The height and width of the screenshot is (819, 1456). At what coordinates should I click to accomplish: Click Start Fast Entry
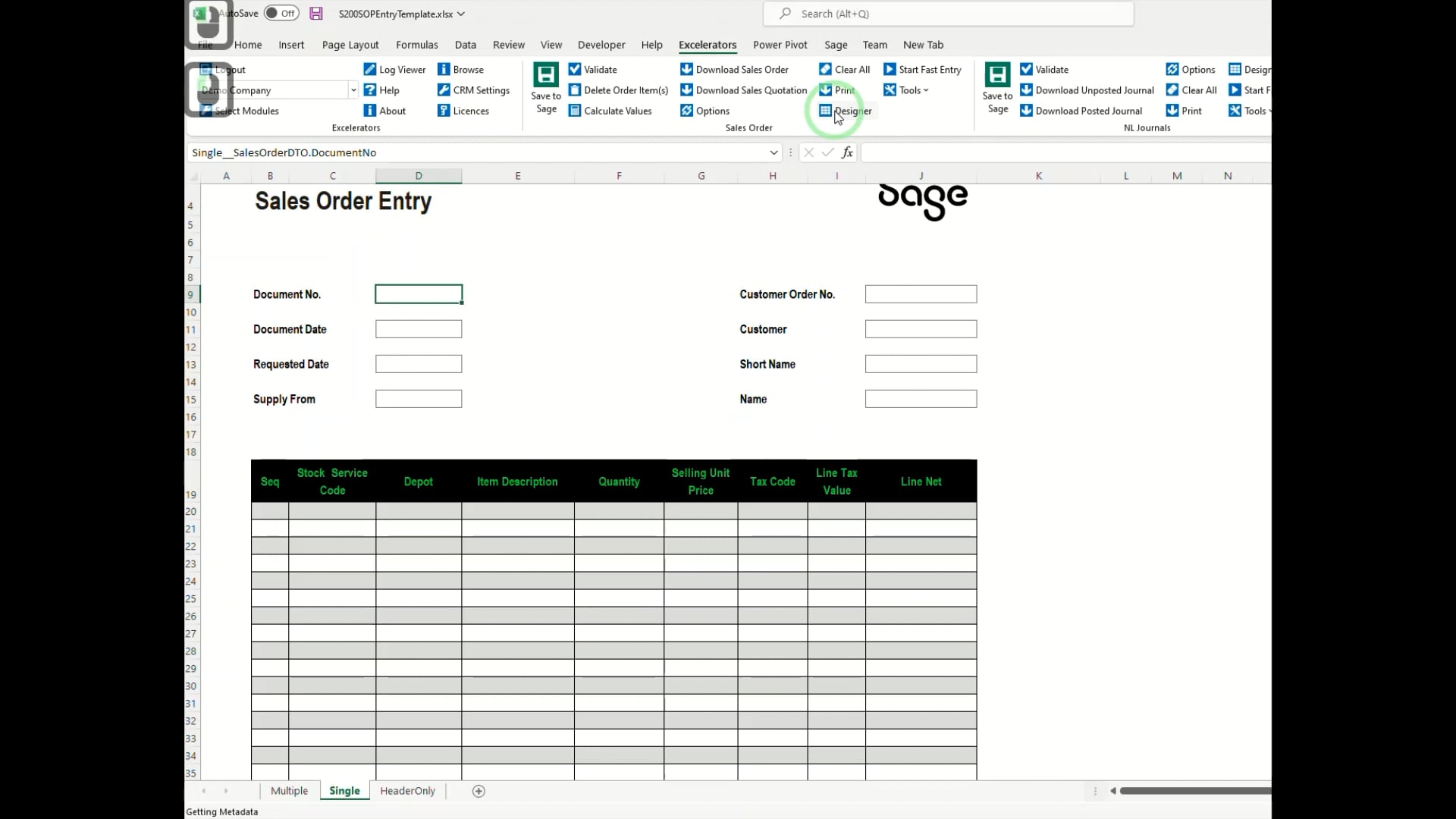coord(922,69)
